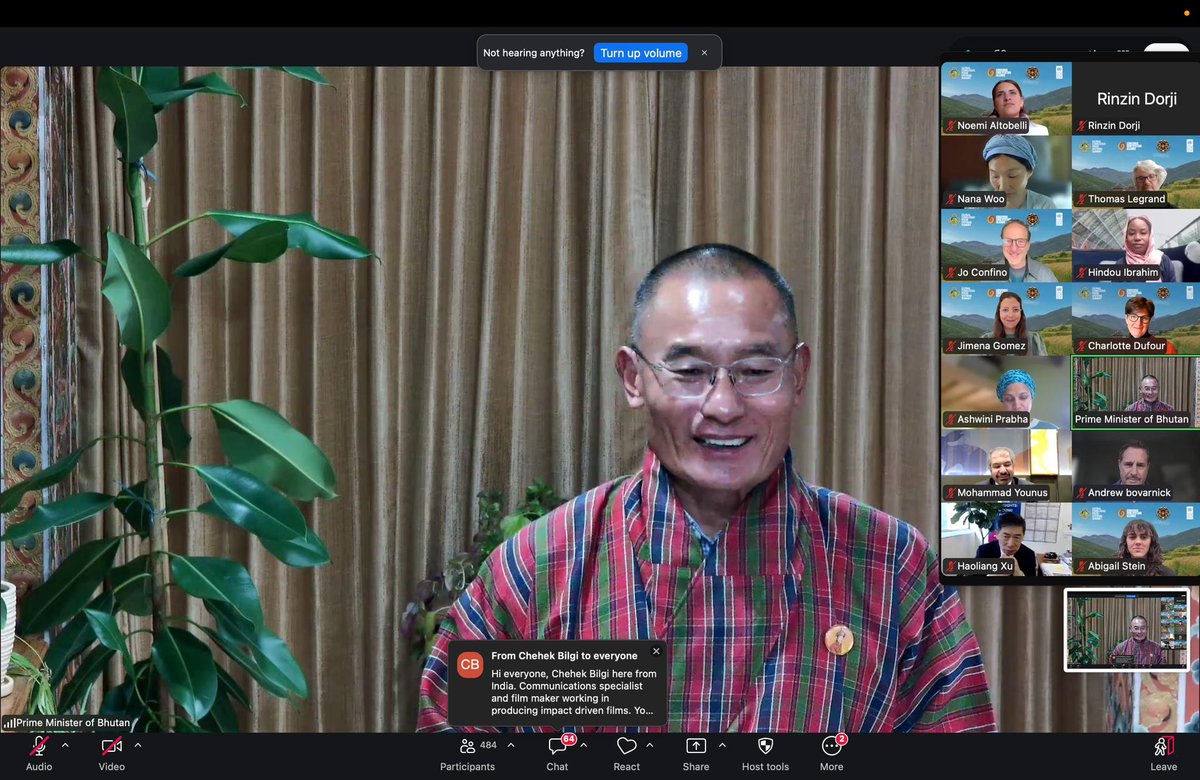This screenshot has height=780, width=1200.
Task: Select Jo Confino video tile
Action: coord(1006,245)
